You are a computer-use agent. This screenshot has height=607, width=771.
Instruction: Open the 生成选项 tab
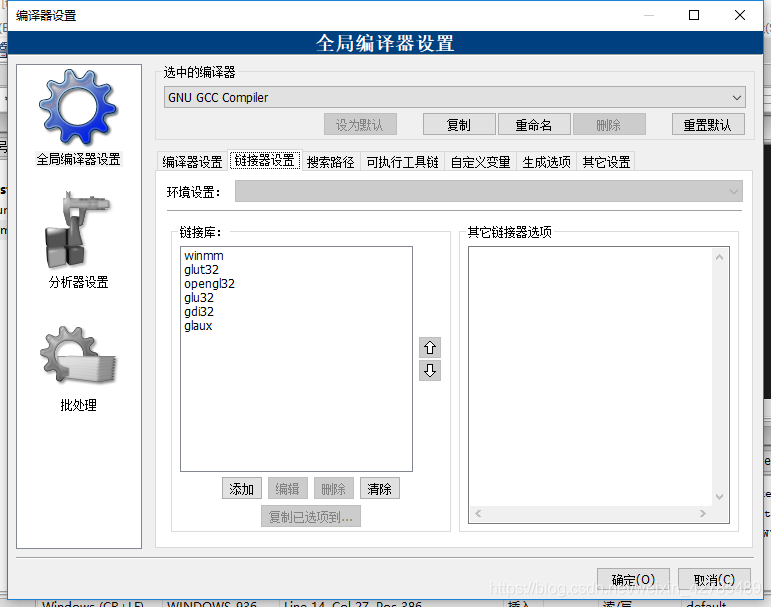(x=546, y=162)
